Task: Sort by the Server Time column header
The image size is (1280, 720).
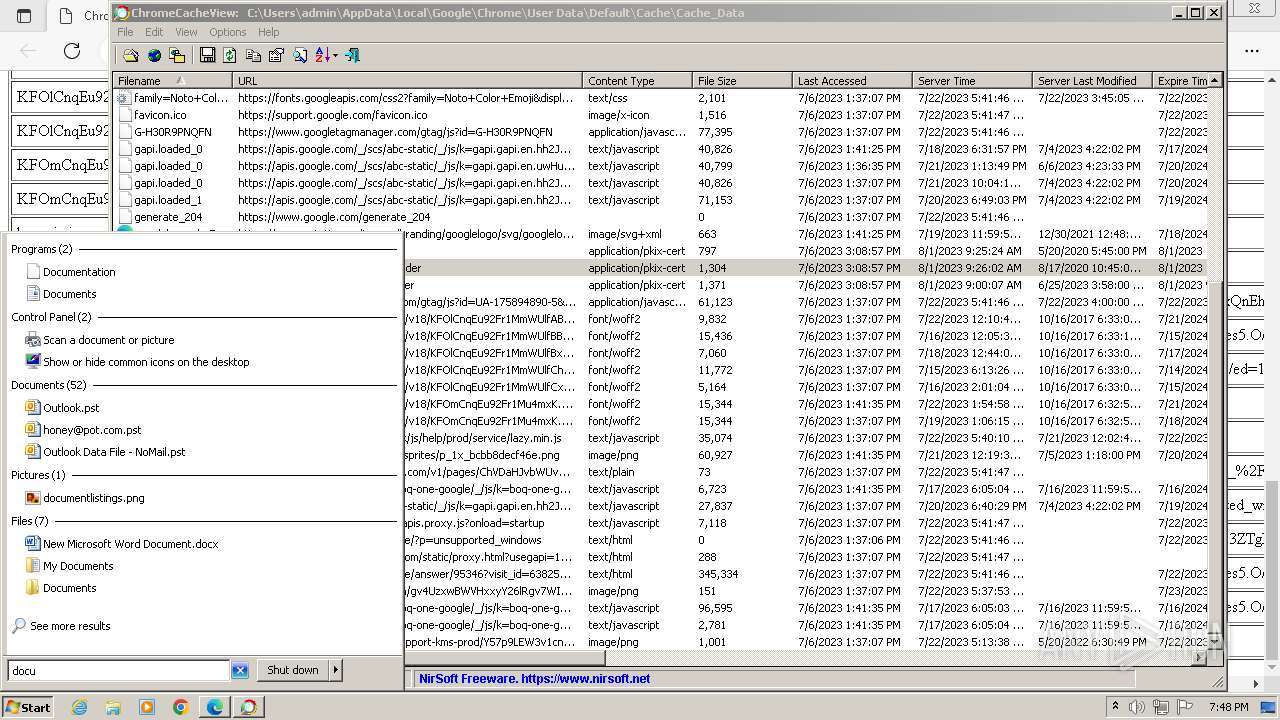Action: tap(972, 81)
